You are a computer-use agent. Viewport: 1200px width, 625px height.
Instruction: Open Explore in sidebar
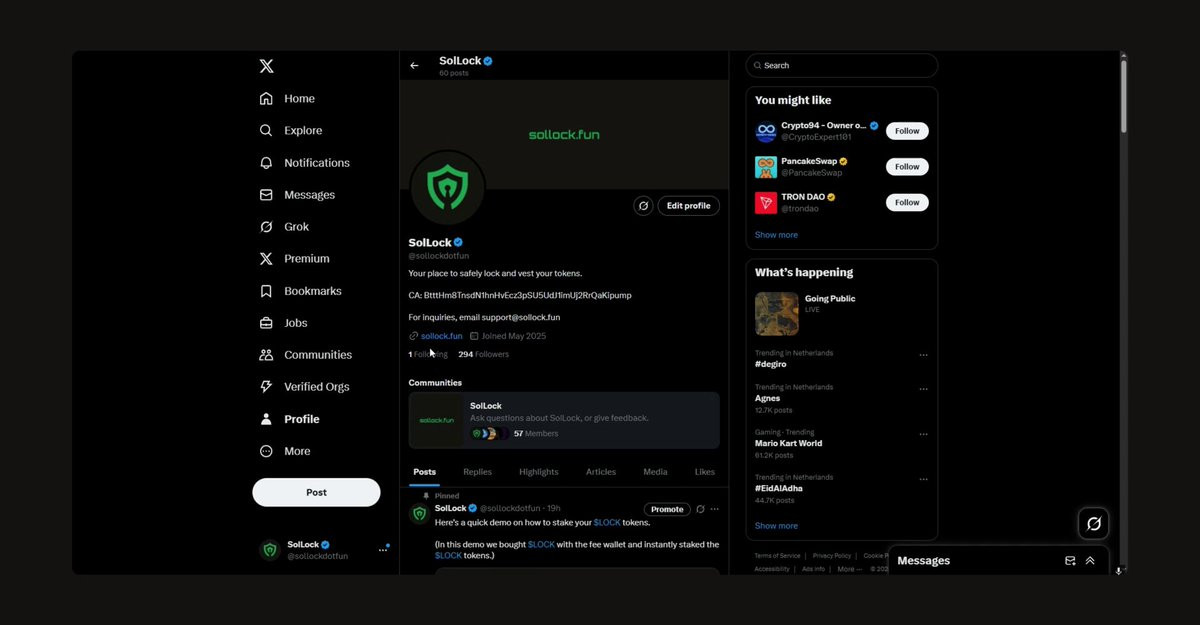pos(290,130)
